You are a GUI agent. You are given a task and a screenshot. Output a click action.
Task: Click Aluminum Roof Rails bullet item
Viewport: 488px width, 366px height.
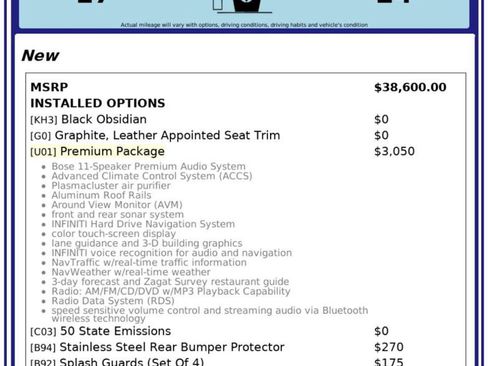pos(101,195)
